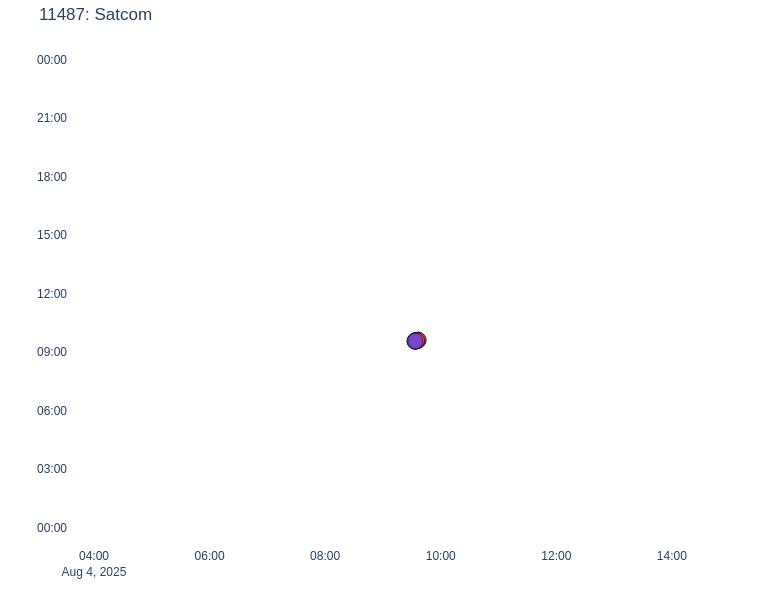
Task: Select the 18:00 y-axis tick label
Action: pos(52,177)
